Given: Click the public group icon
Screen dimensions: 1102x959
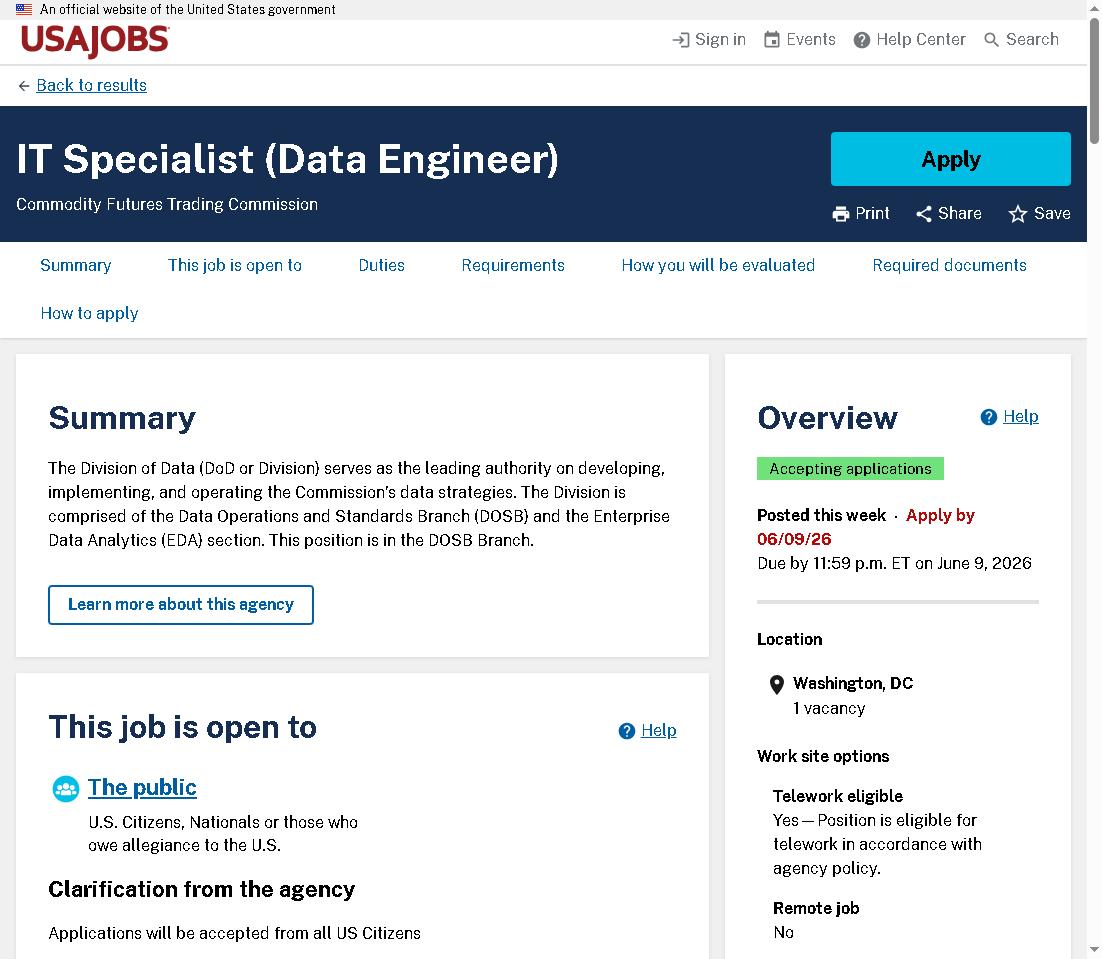Looking at the screenshot, I should click(x=66, y=789).
